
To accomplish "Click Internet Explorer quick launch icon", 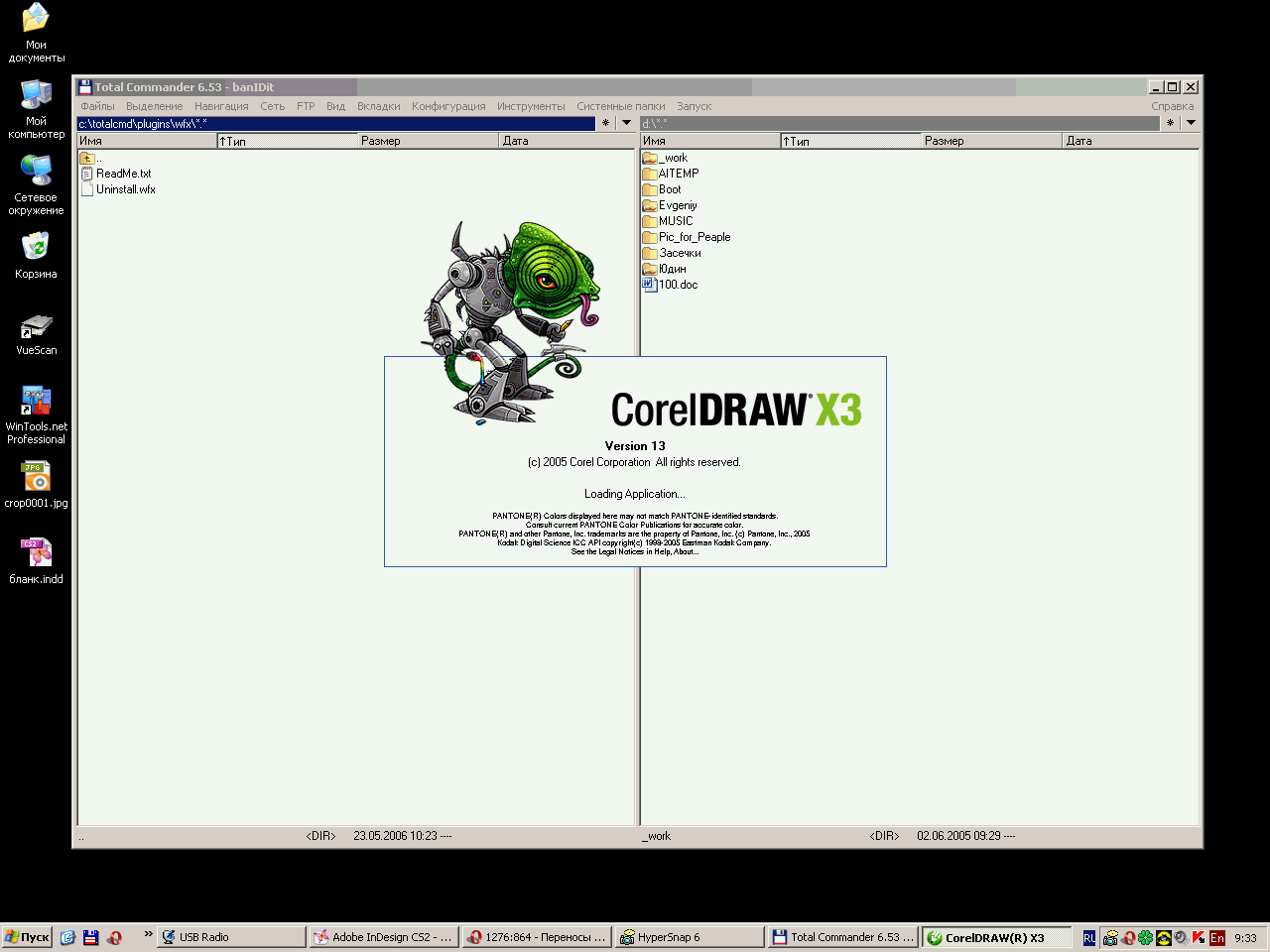I will point(67,937).
